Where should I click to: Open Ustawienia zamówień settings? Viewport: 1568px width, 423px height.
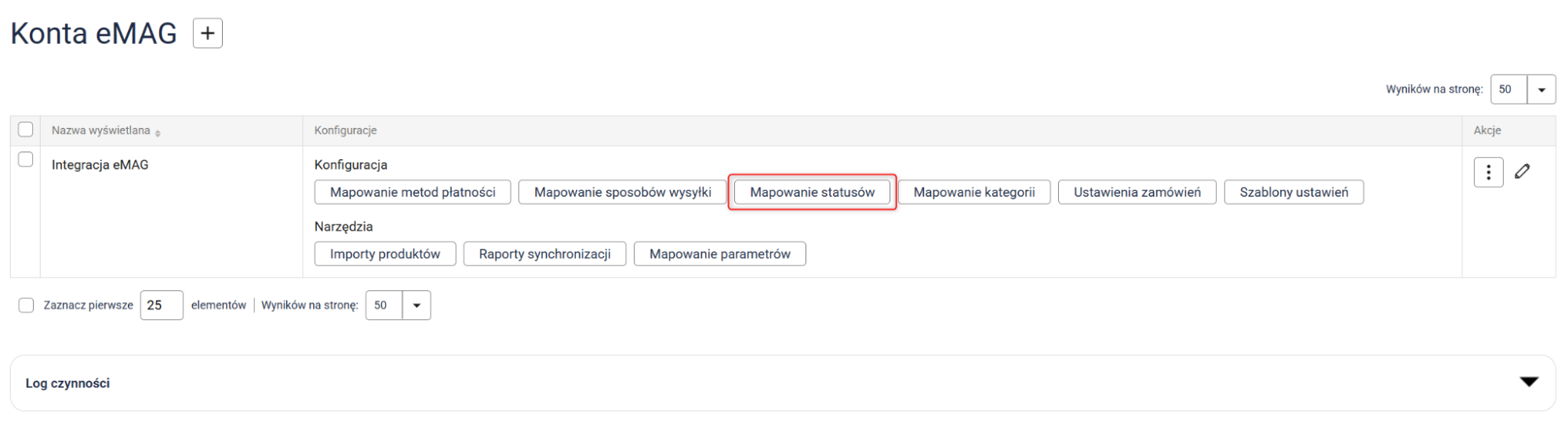click(1137, 192)
